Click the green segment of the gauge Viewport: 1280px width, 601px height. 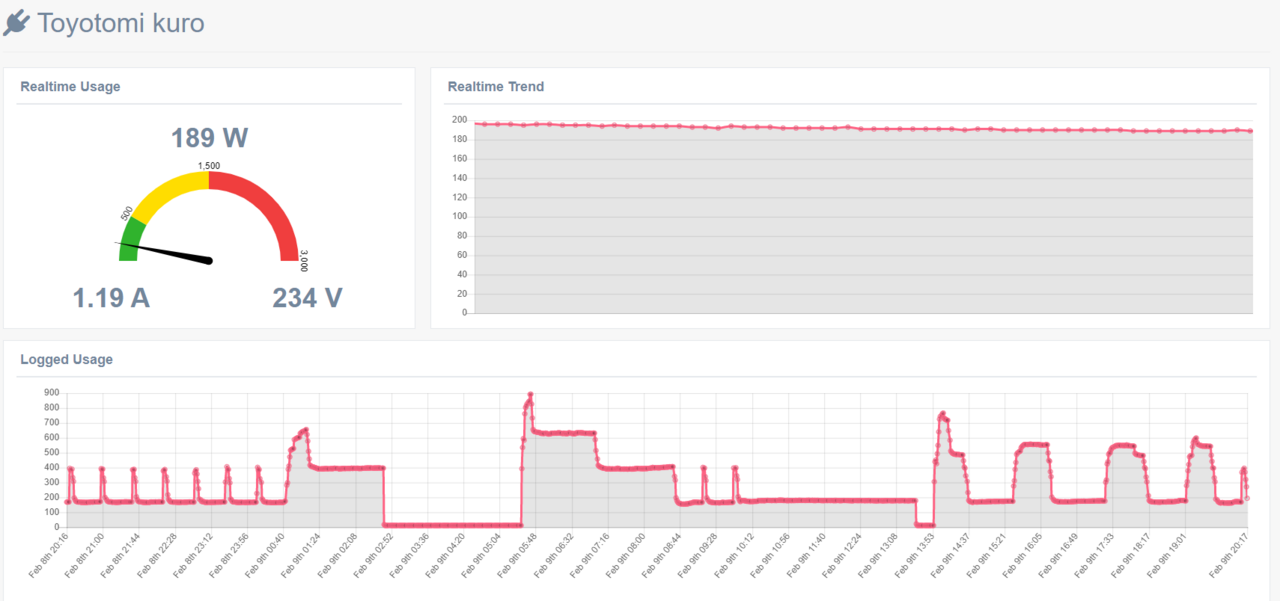point(130,238)
